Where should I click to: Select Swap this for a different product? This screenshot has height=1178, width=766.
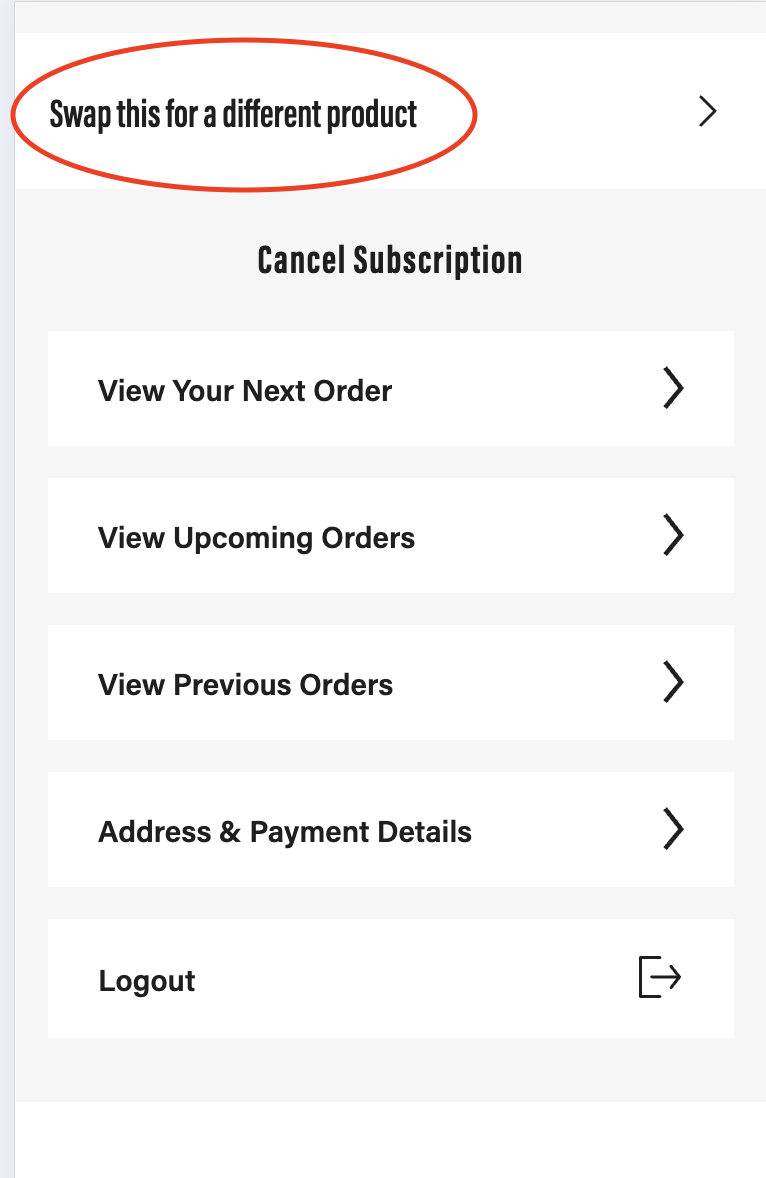(x=233, y=115)
